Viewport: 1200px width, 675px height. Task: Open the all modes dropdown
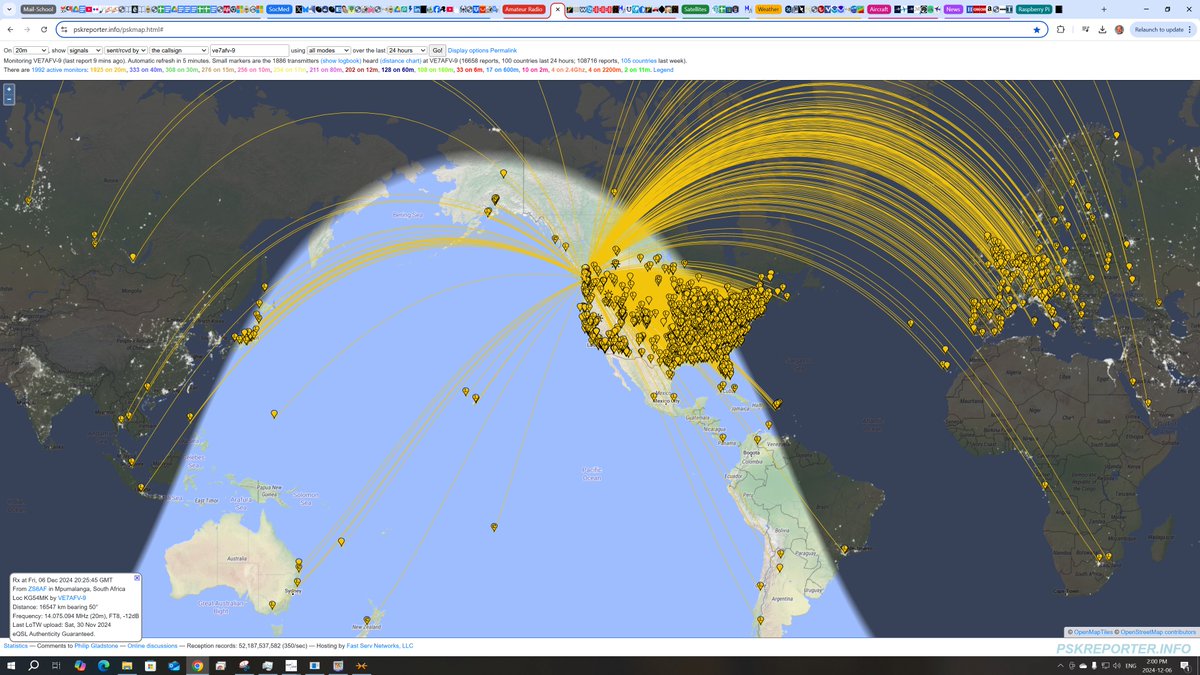click(x=328, y=50)
